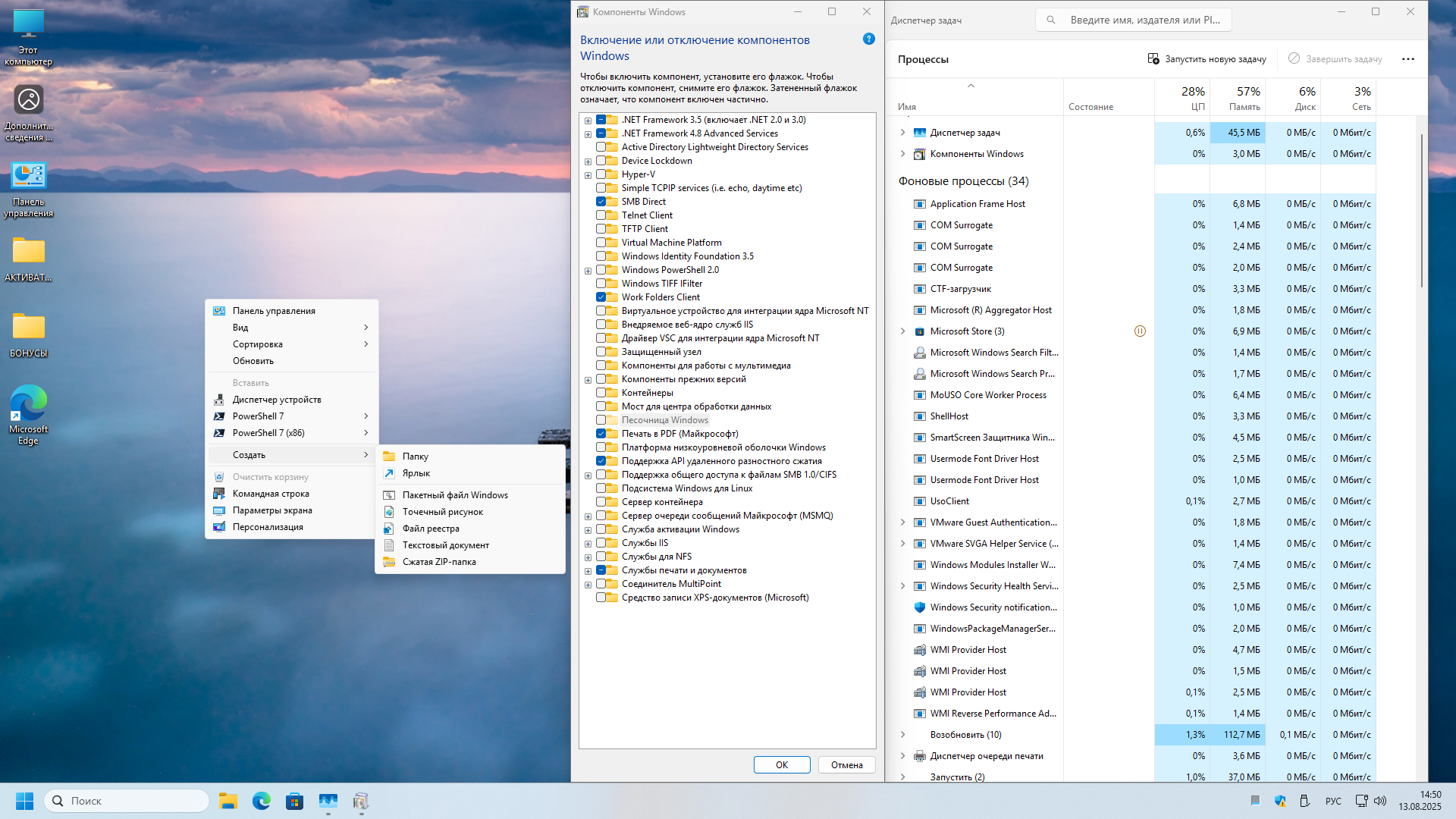Image resolution: width=1456 pixels, height=819 pixels.
Task: Open БОНУСЫ folder on the desktop
Action: click(29, 335)
